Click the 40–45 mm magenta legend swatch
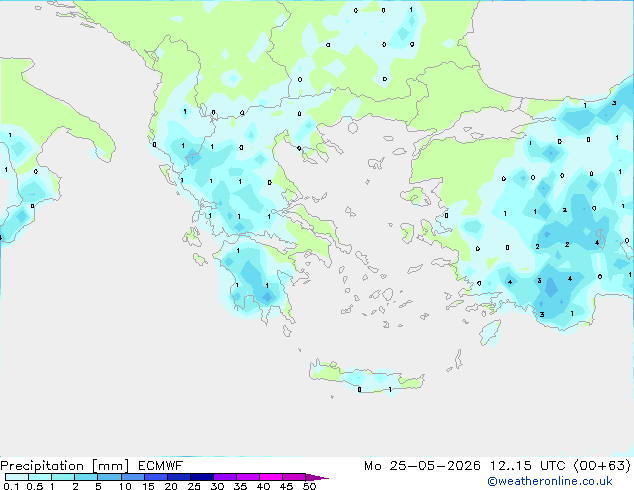The width and height of the screenshot is (634, 490). pyautogui.click(x=271, y=477)
